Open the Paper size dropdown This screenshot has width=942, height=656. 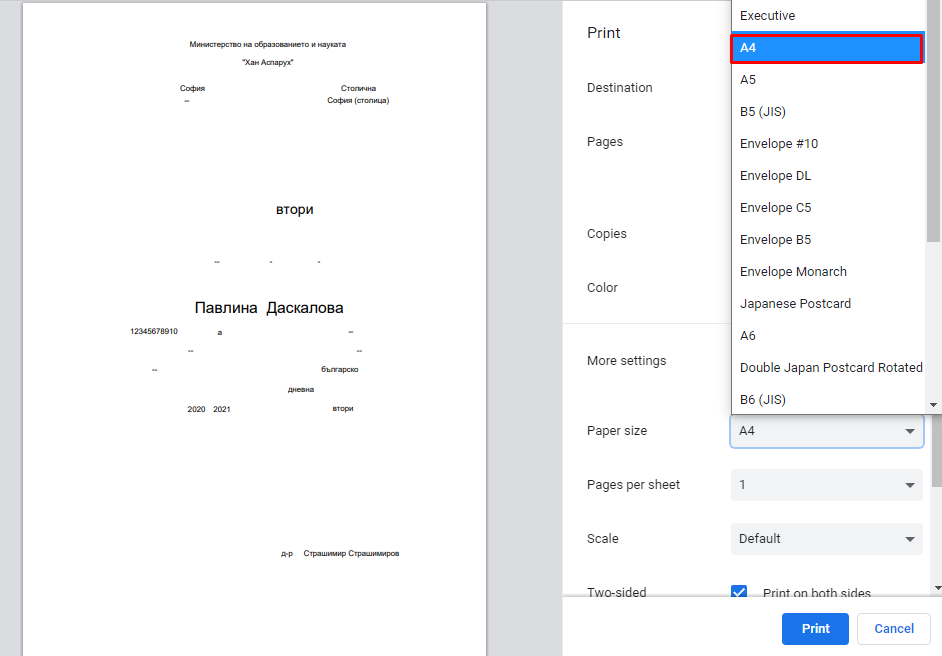point(826,431)
